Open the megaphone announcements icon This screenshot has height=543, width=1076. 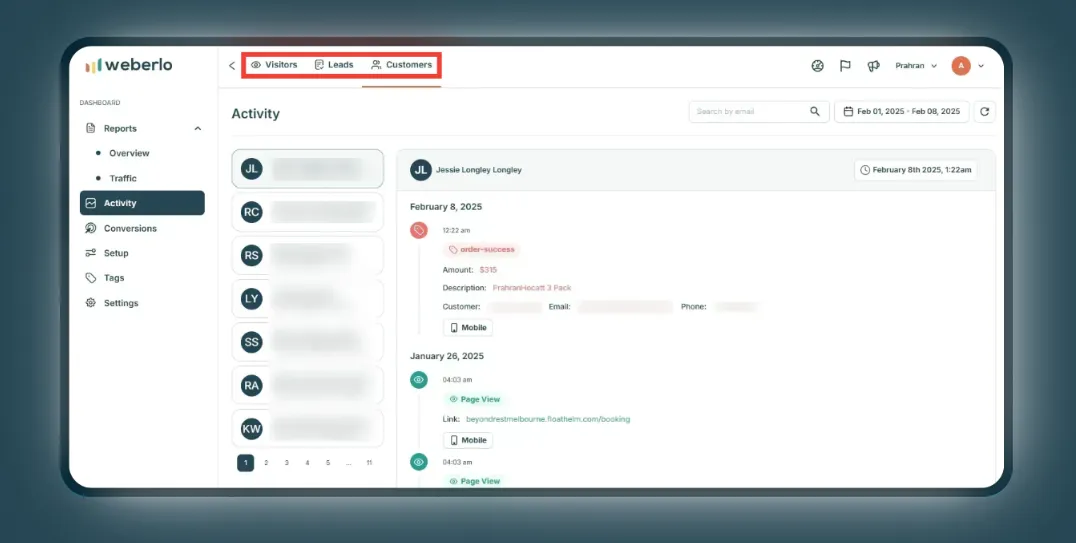[x=874, y=66]
